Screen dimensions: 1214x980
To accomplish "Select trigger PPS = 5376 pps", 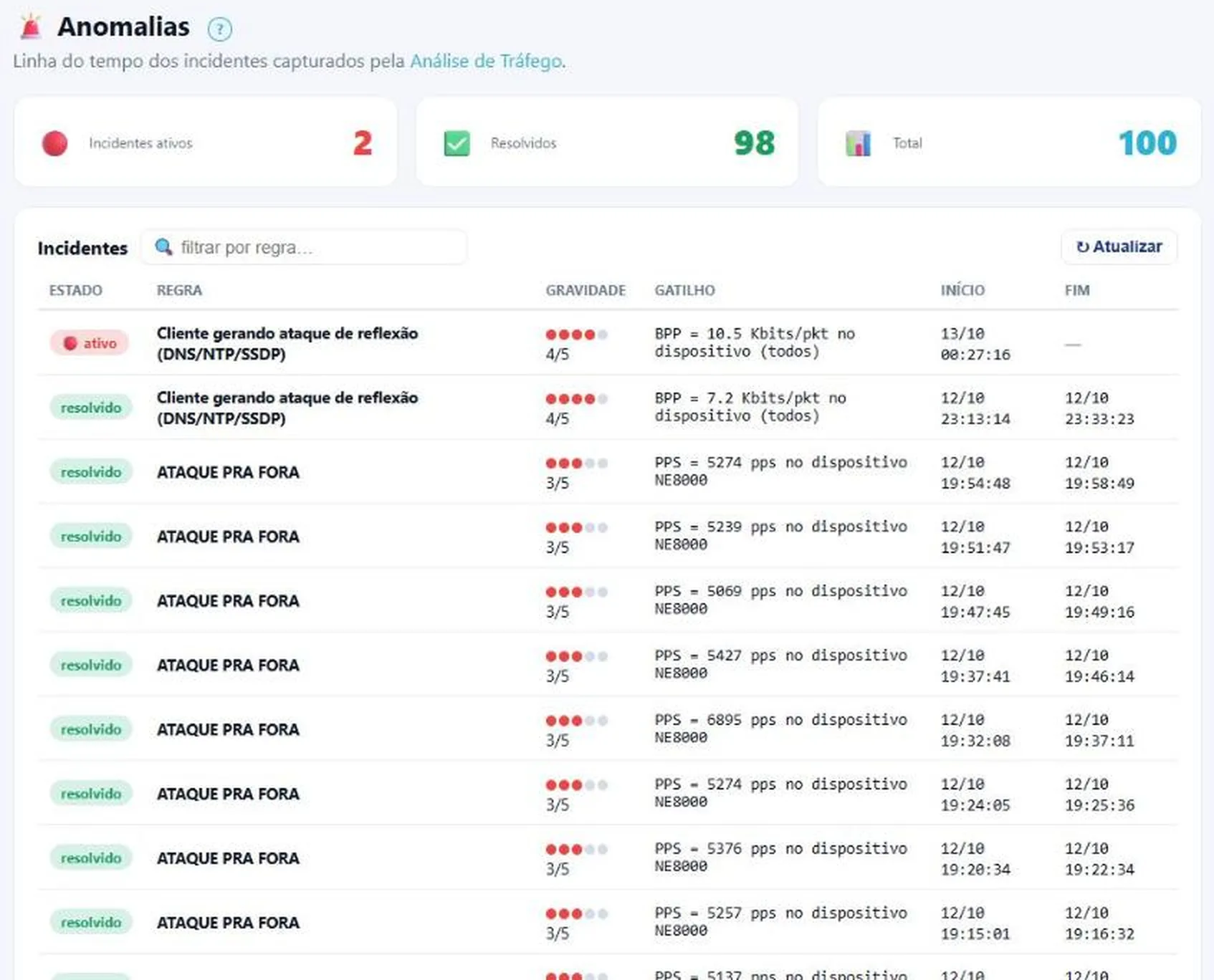I will tap(780, 857).
